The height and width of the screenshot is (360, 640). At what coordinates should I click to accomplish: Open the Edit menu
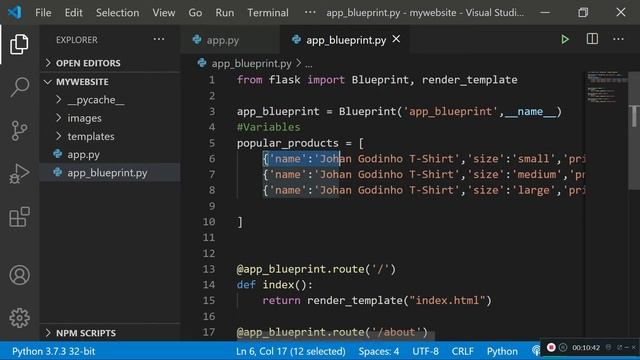(73, 13)
